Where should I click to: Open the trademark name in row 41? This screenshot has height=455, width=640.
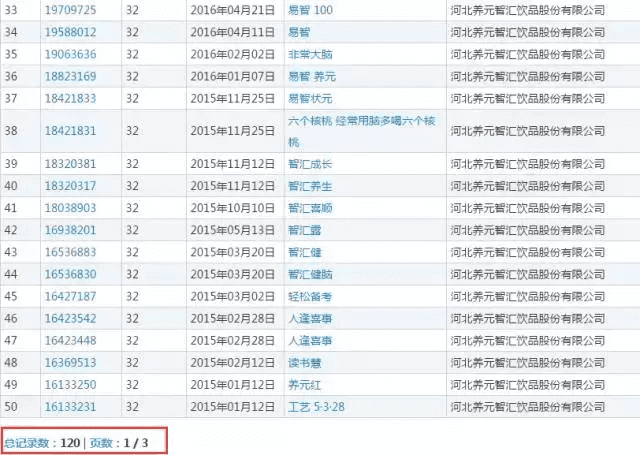tap(310, 208)
